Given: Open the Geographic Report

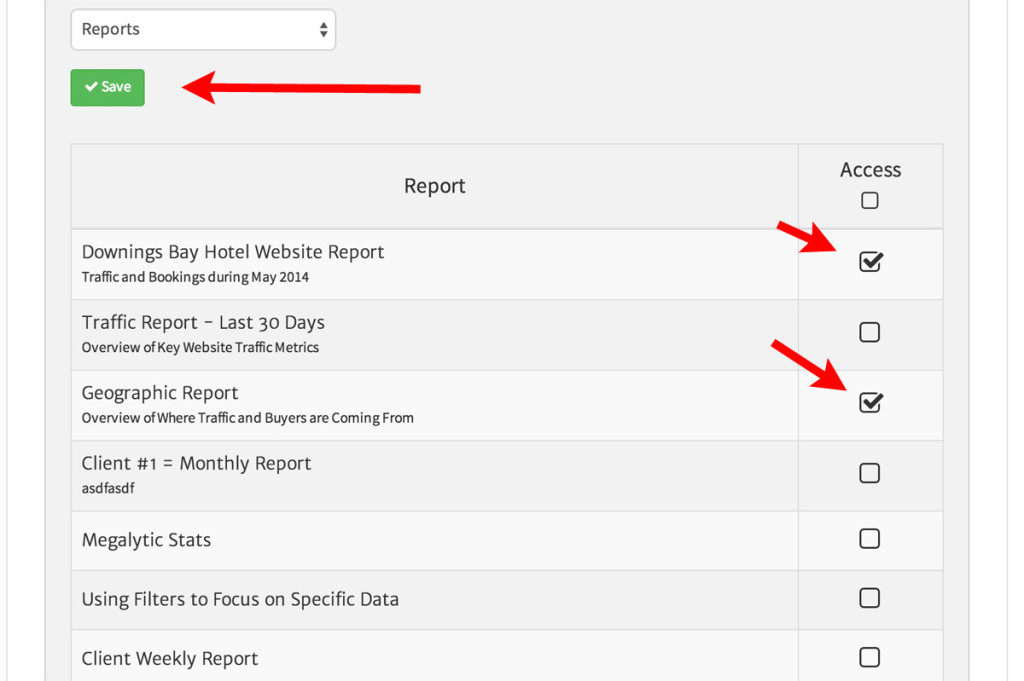Looking at the screenshot, I should click(159, 392).
